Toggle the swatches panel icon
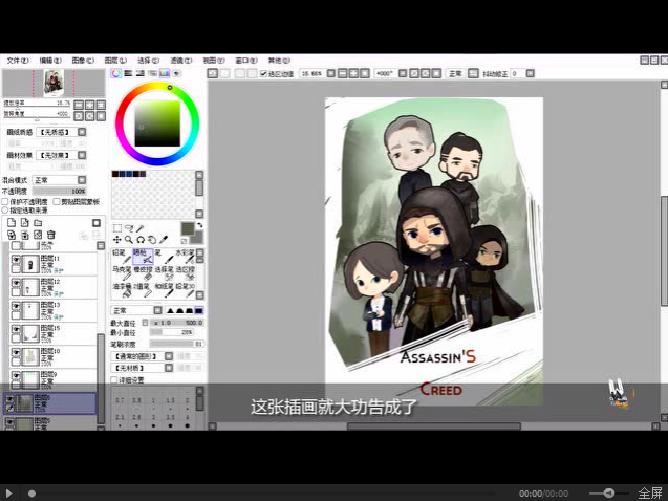 coord(164,73)
